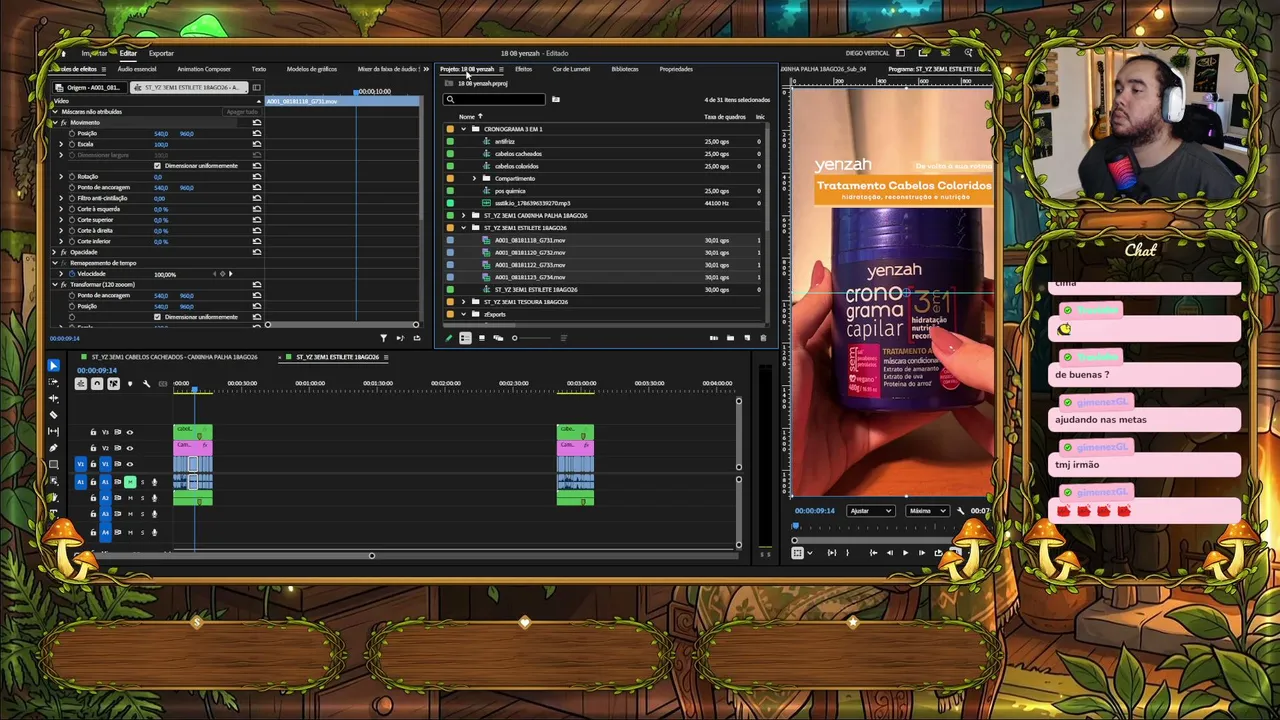Step back one frame in Program monitor

(x=890, y=553)
